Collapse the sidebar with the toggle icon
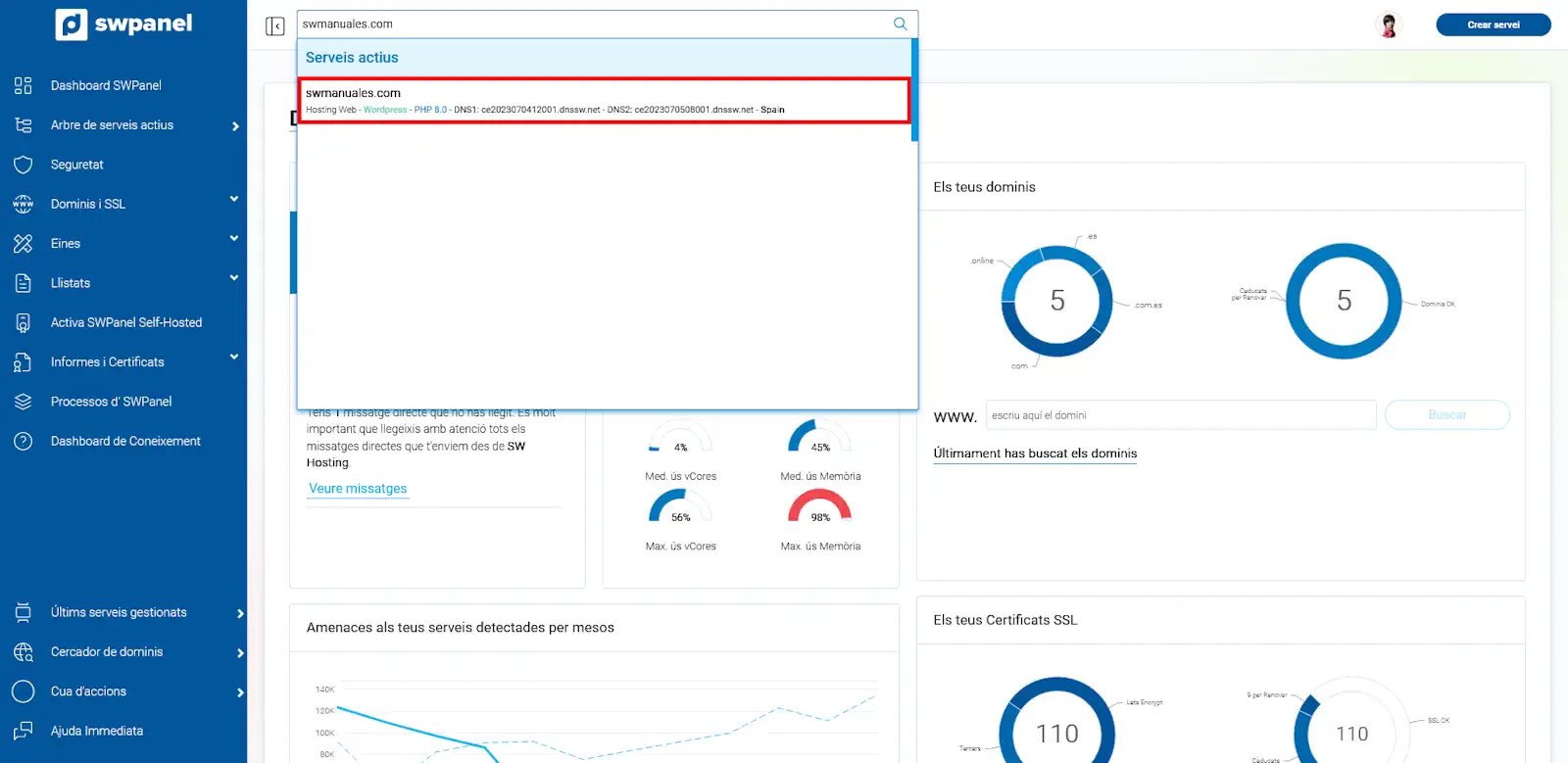Image resolution: width=1568 pixels, height=763 pixels. 275,25
